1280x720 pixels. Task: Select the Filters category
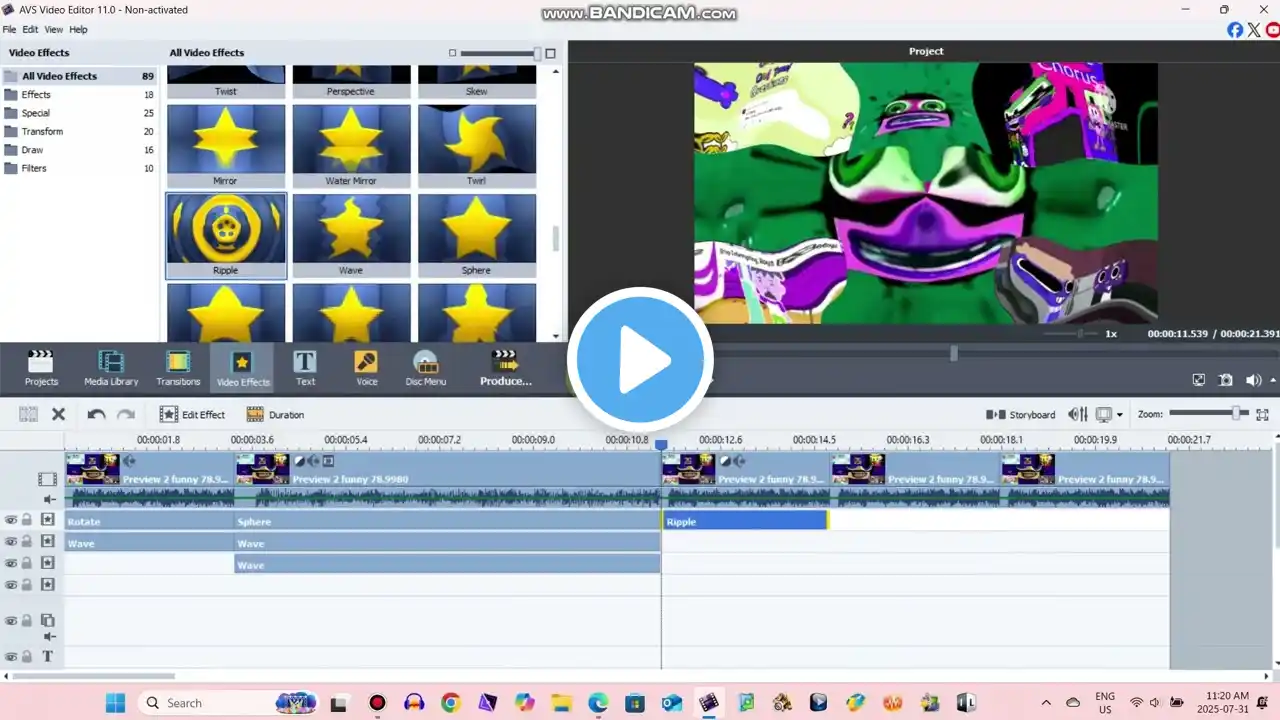tap(79, 168)
